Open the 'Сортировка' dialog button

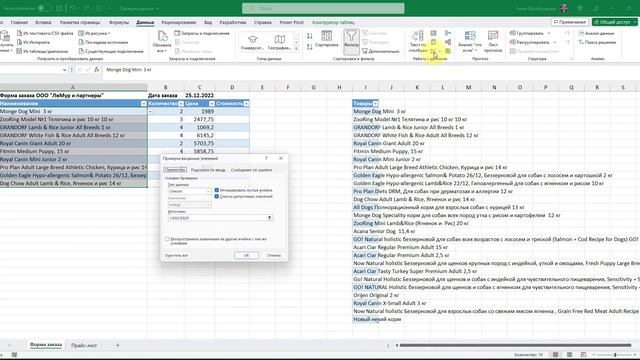tap(327, 39)
